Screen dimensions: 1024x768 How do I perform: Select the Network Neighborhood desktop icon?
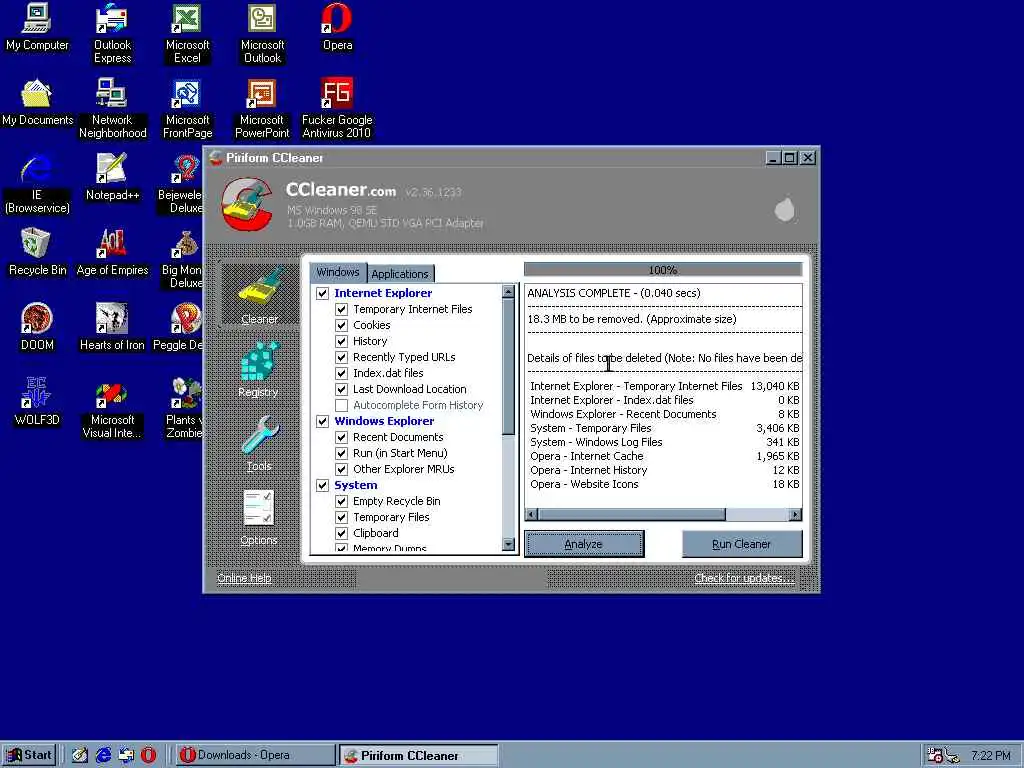[112, 108]
